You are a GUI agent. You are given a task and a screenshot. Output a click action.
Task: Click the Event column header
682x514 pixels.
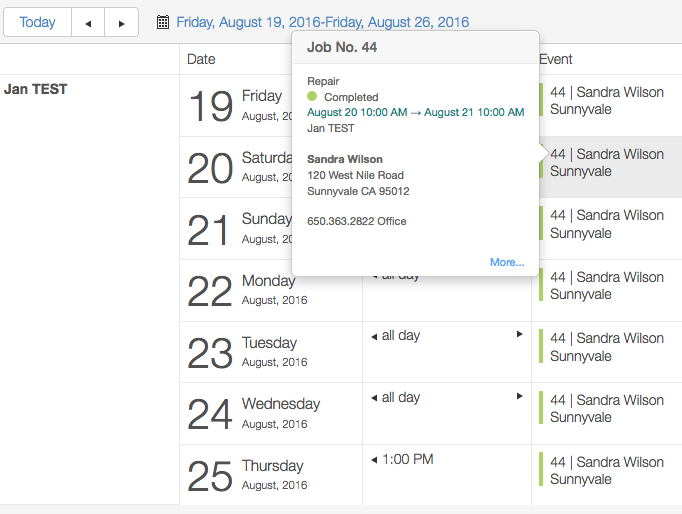(556, 59)
